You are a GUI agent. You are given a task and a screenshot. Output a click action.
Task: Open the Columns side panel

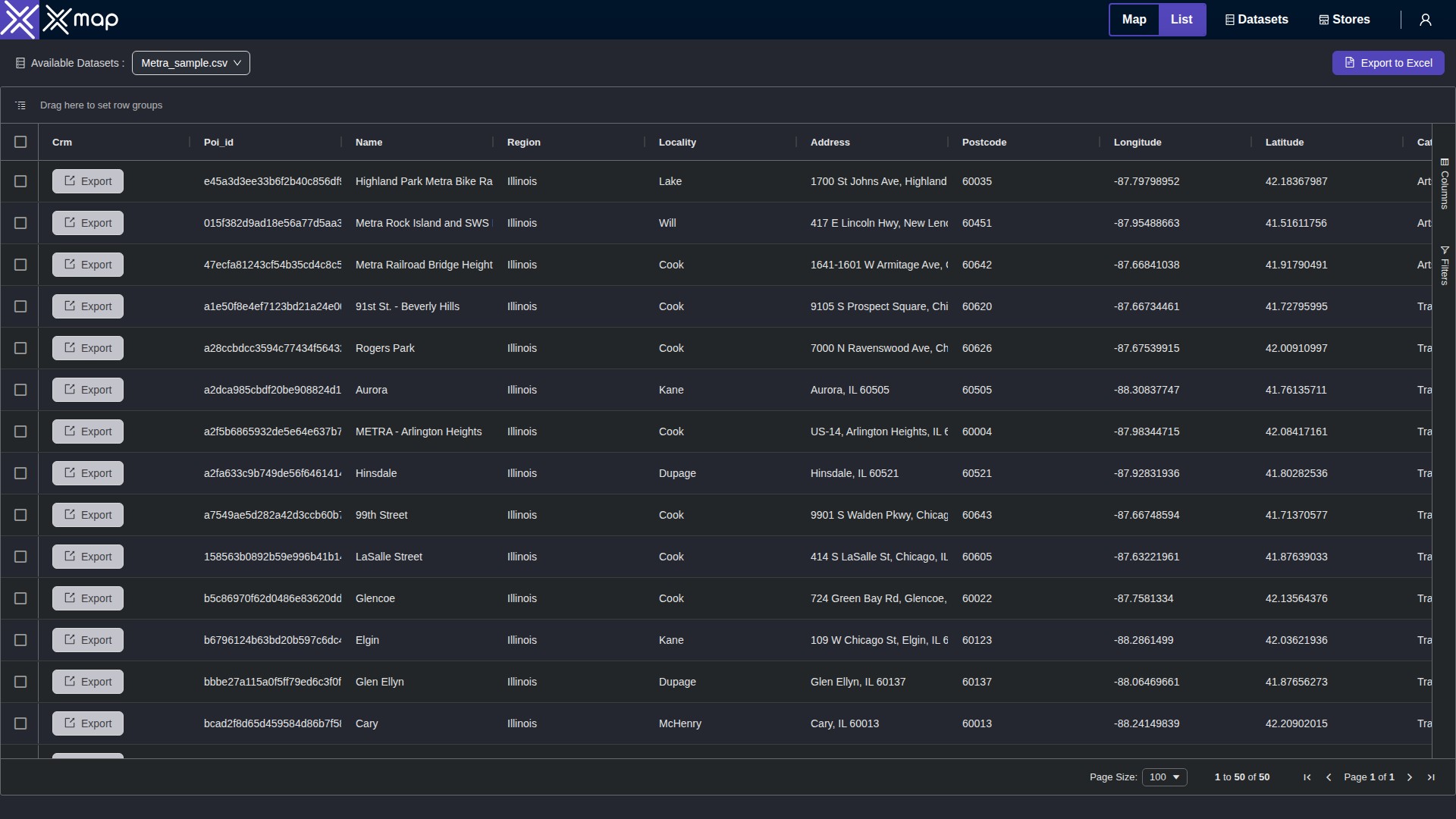click(x=1445, y=184)
